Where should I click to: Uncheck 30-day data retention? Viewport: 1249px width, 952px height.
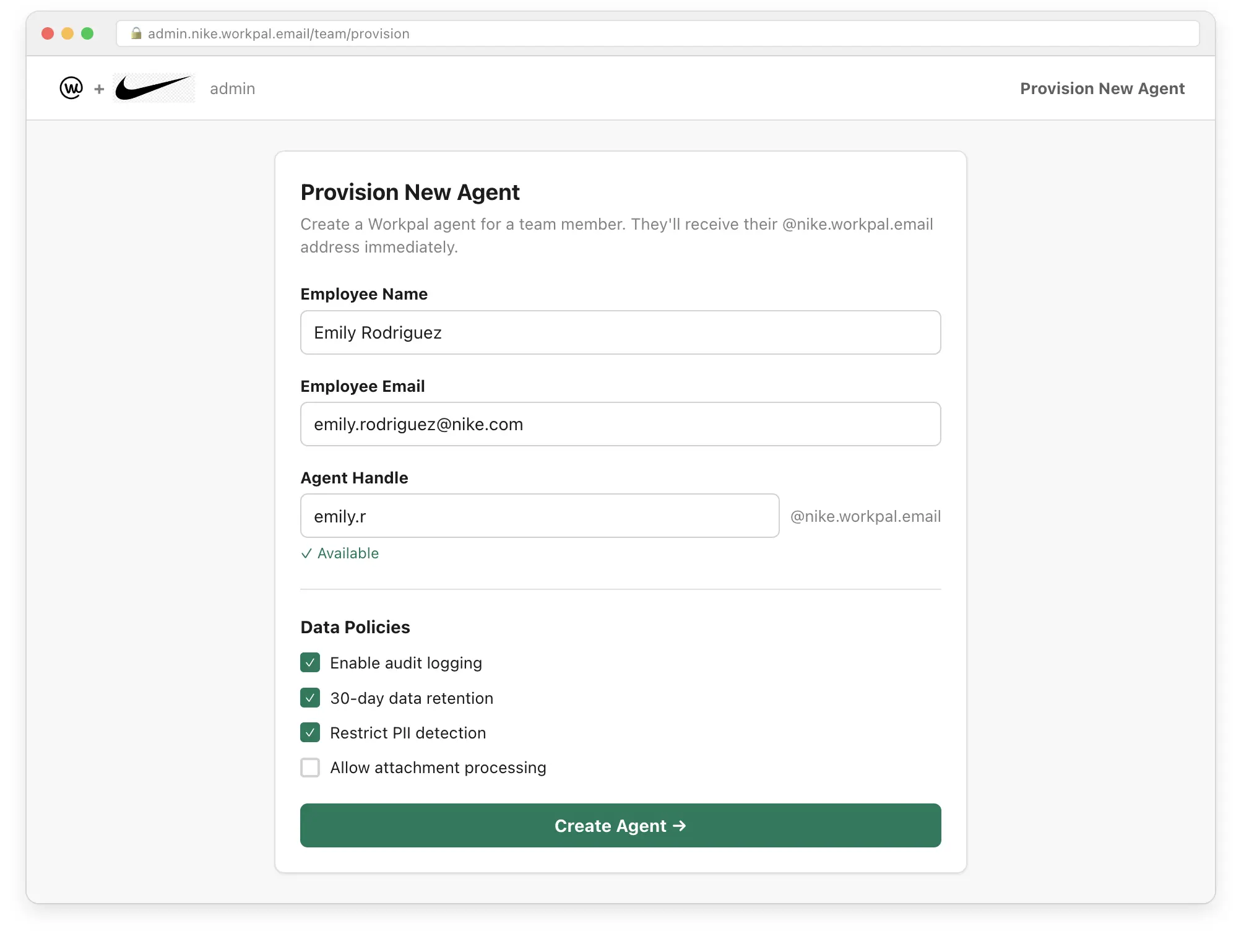click(309, 698)
